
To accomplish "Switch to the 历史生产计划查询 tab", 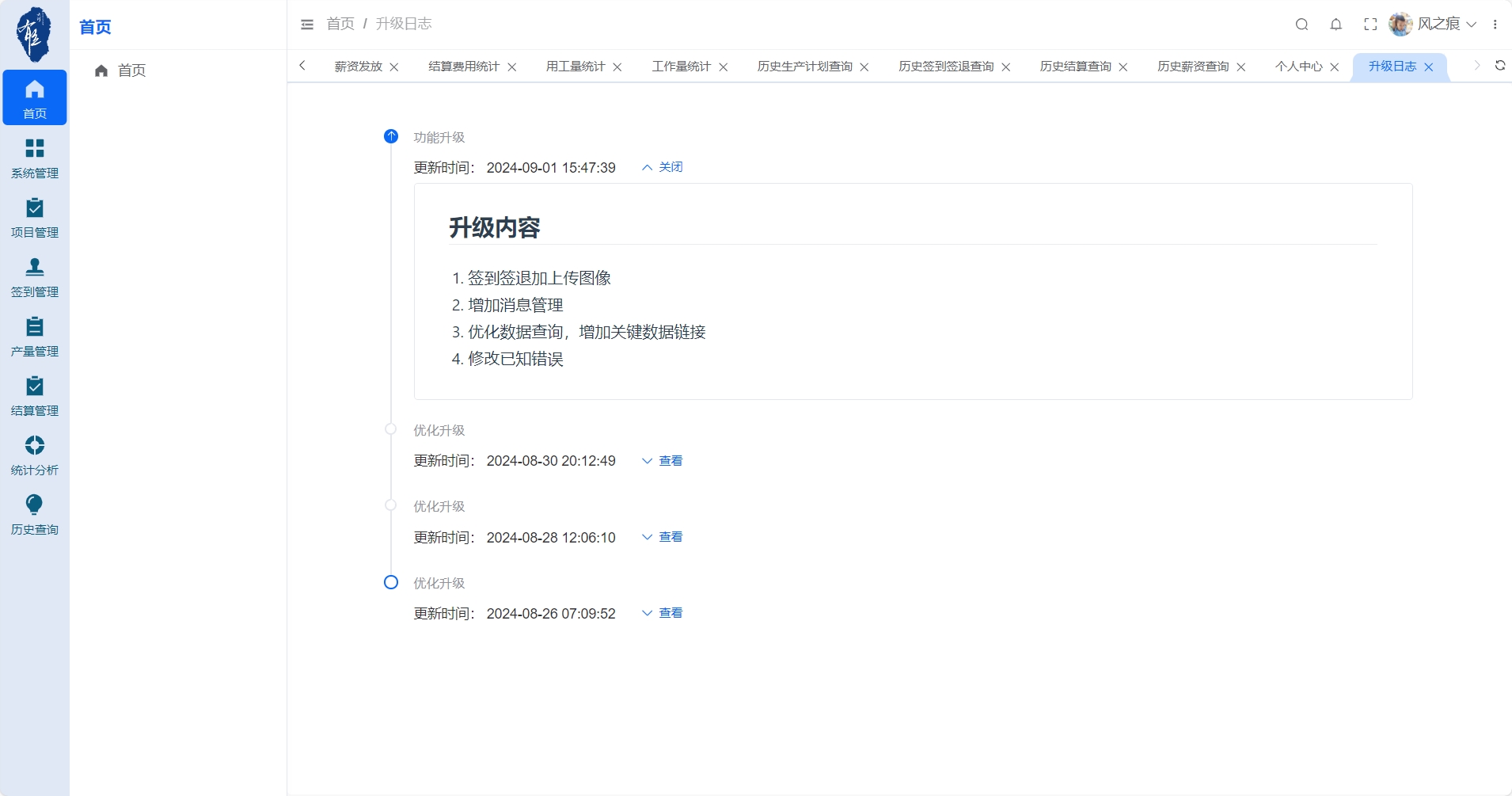I will pos(805,67).
